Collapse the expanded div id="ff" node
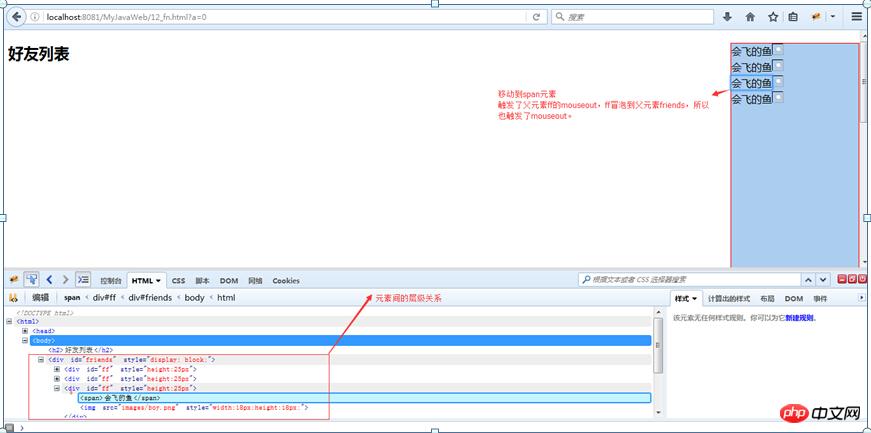The image size is (871, 433). click(57, 389)
